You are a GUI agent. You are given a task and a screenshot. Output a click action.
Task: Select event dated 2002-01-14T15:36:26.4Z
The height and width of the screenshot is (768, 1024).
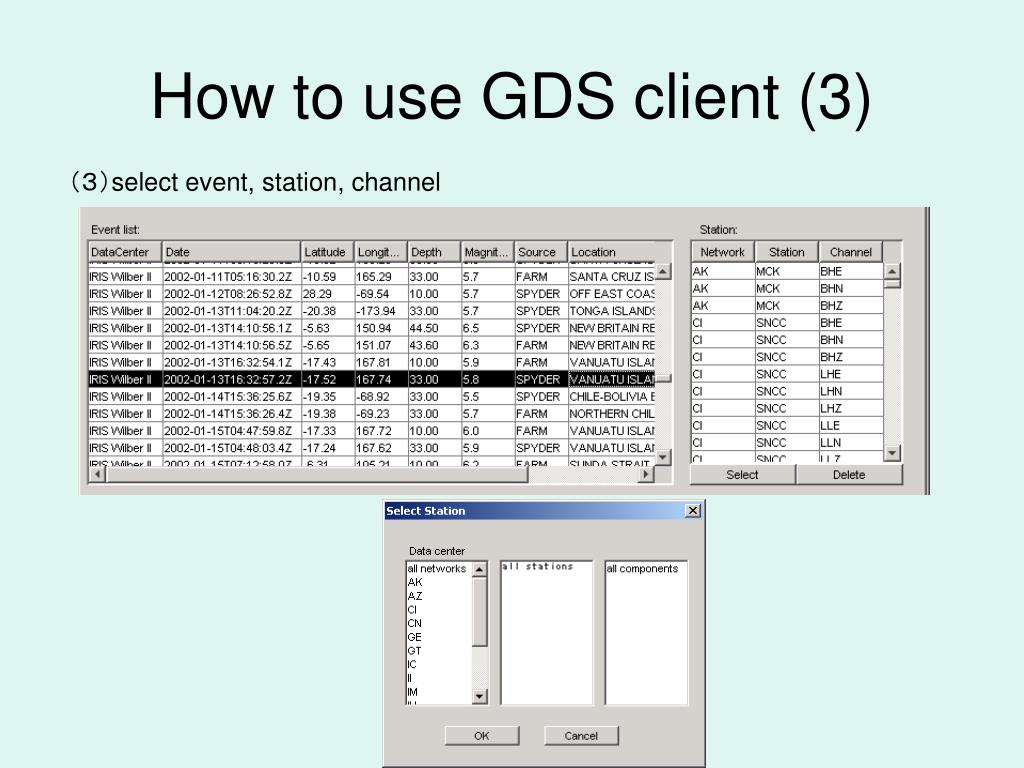click(372, 413)
